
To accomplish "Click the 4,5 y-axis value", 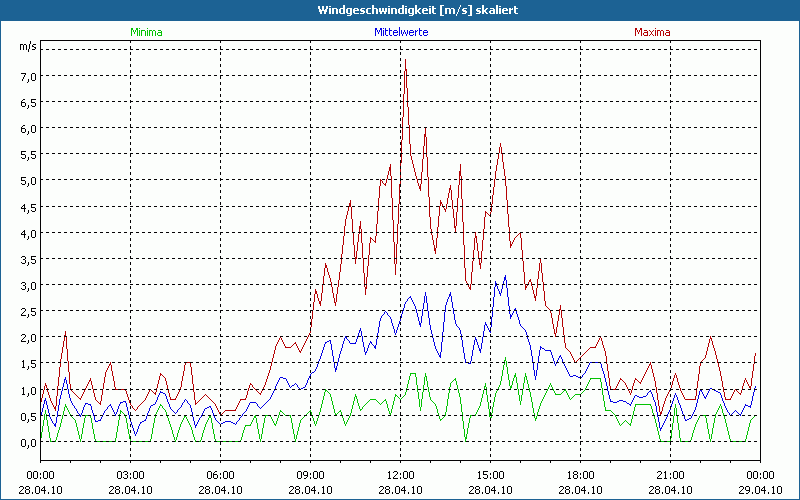I will pyautogui.click(x=29, y=207).
